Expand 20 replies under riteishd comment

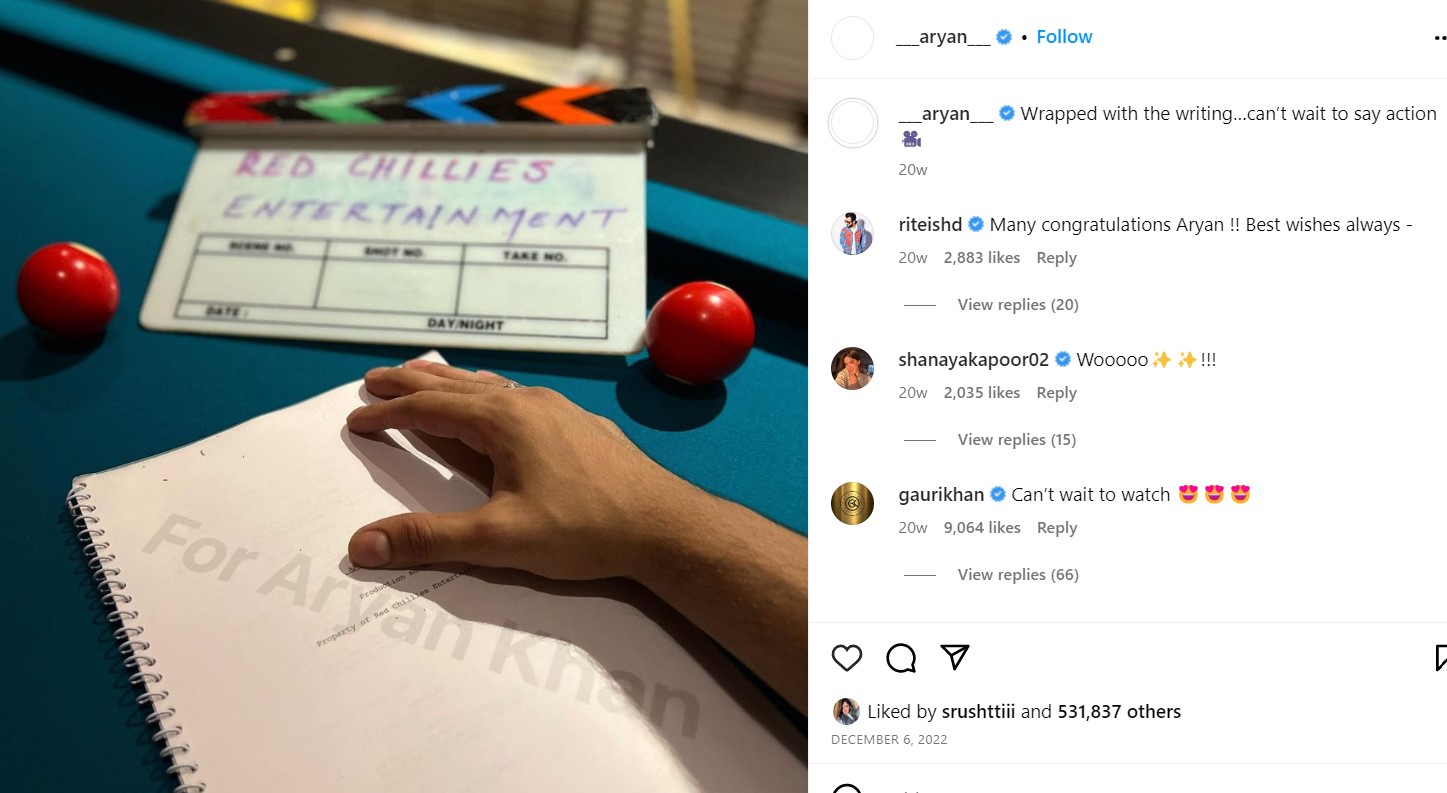[x=1018, y=305]
